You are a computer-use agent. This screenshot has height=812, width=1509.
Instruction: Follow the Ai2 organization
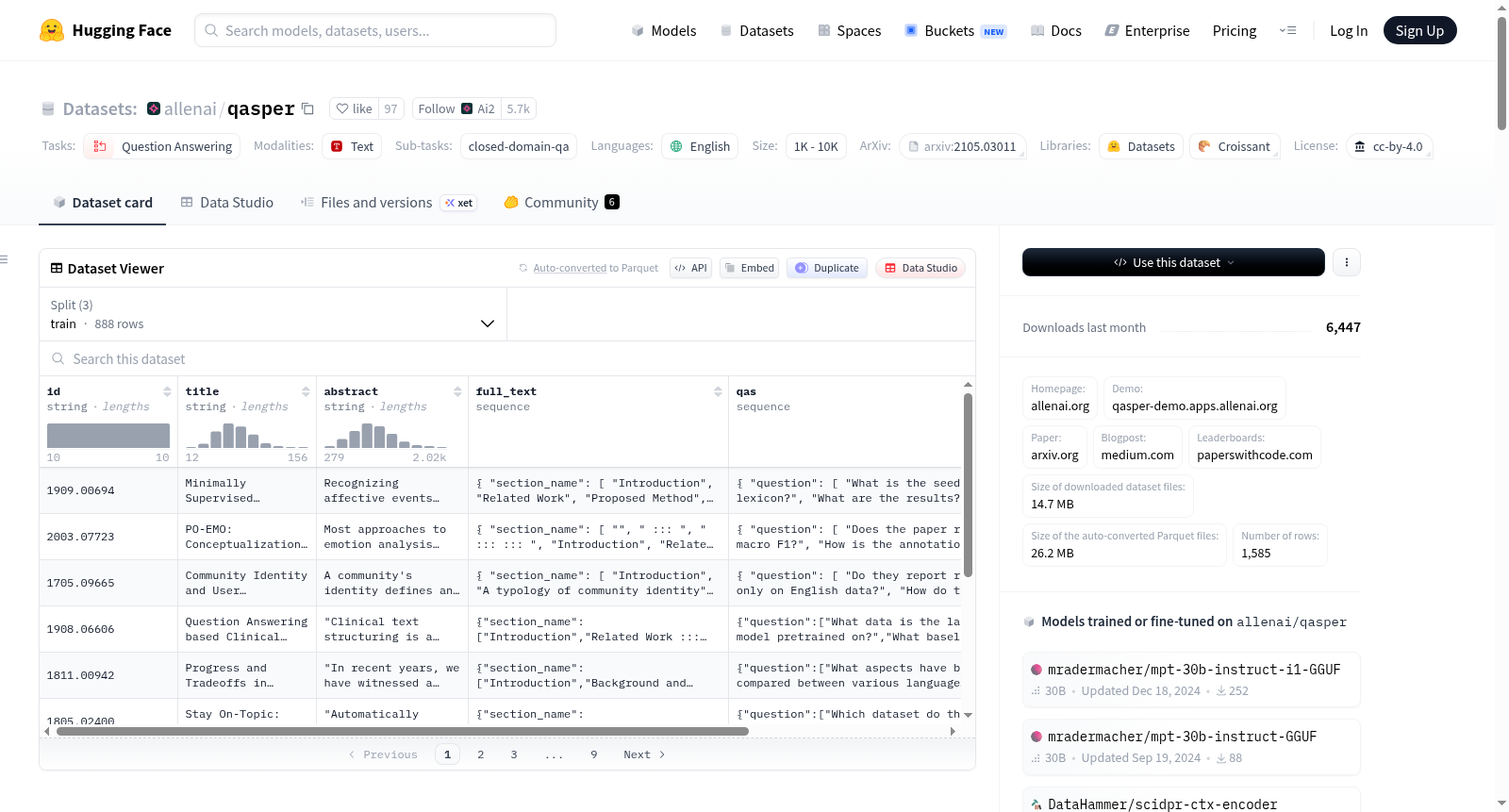point(456,108)
